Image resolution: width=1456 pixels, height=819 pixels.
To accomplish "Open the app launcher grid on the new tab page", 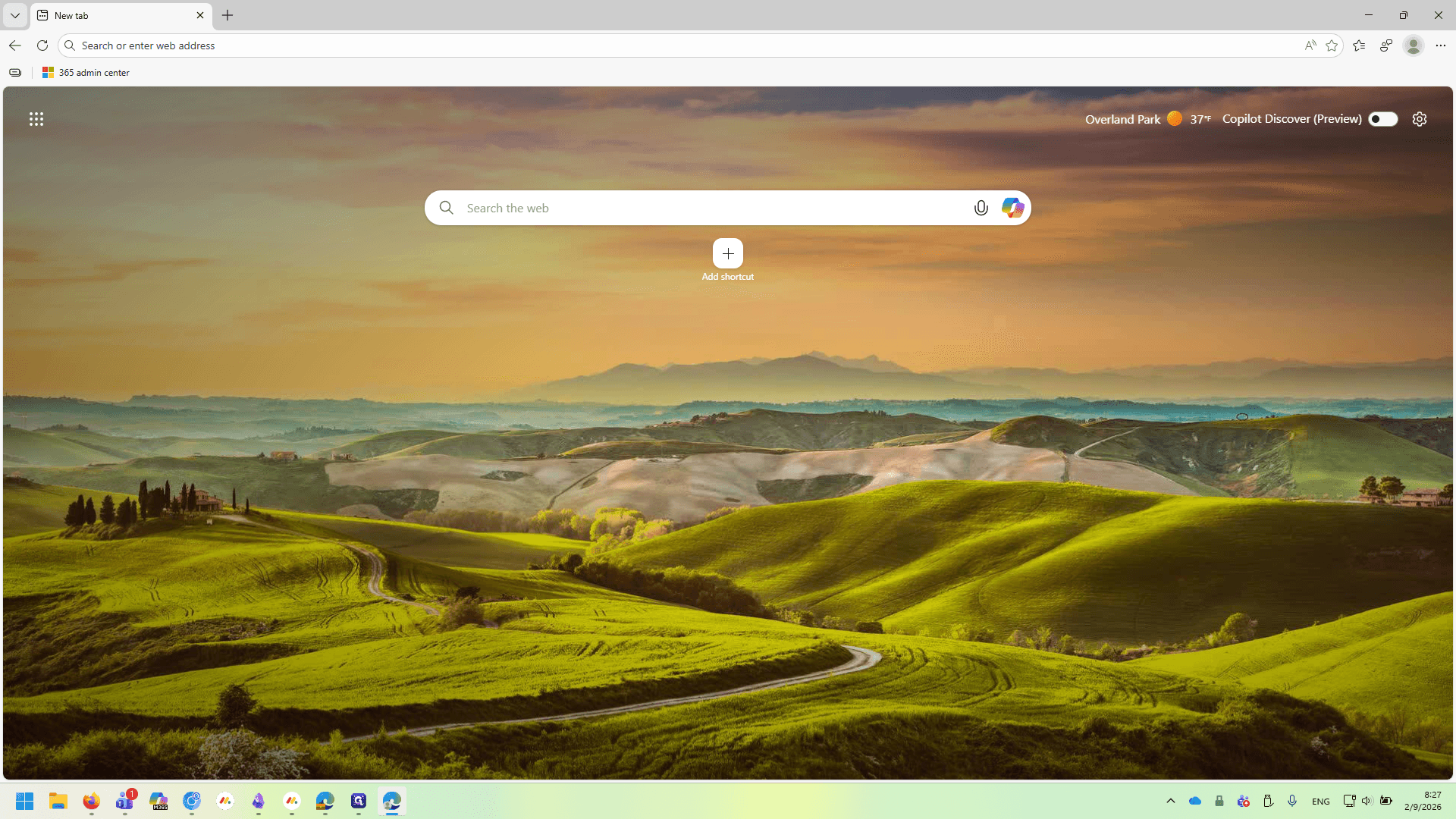I will click(36, 119).
